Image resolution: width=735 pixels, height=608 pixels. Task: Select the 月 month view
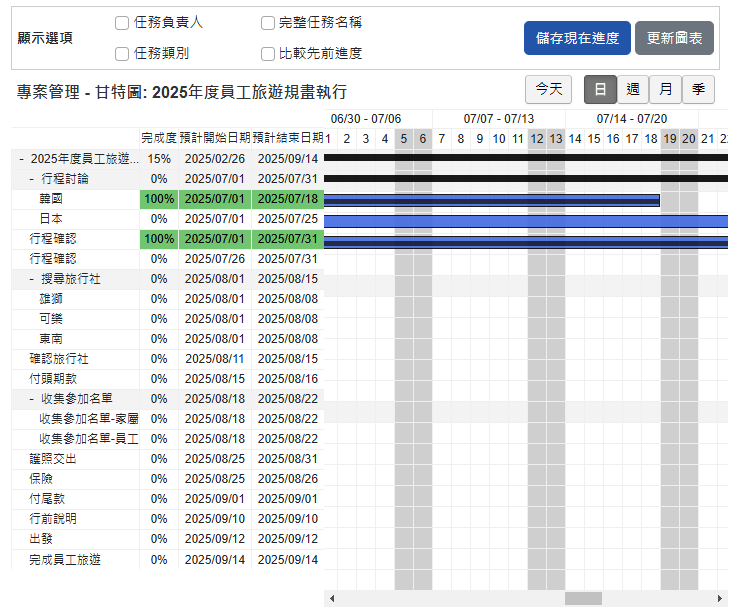tap(666, 89)
